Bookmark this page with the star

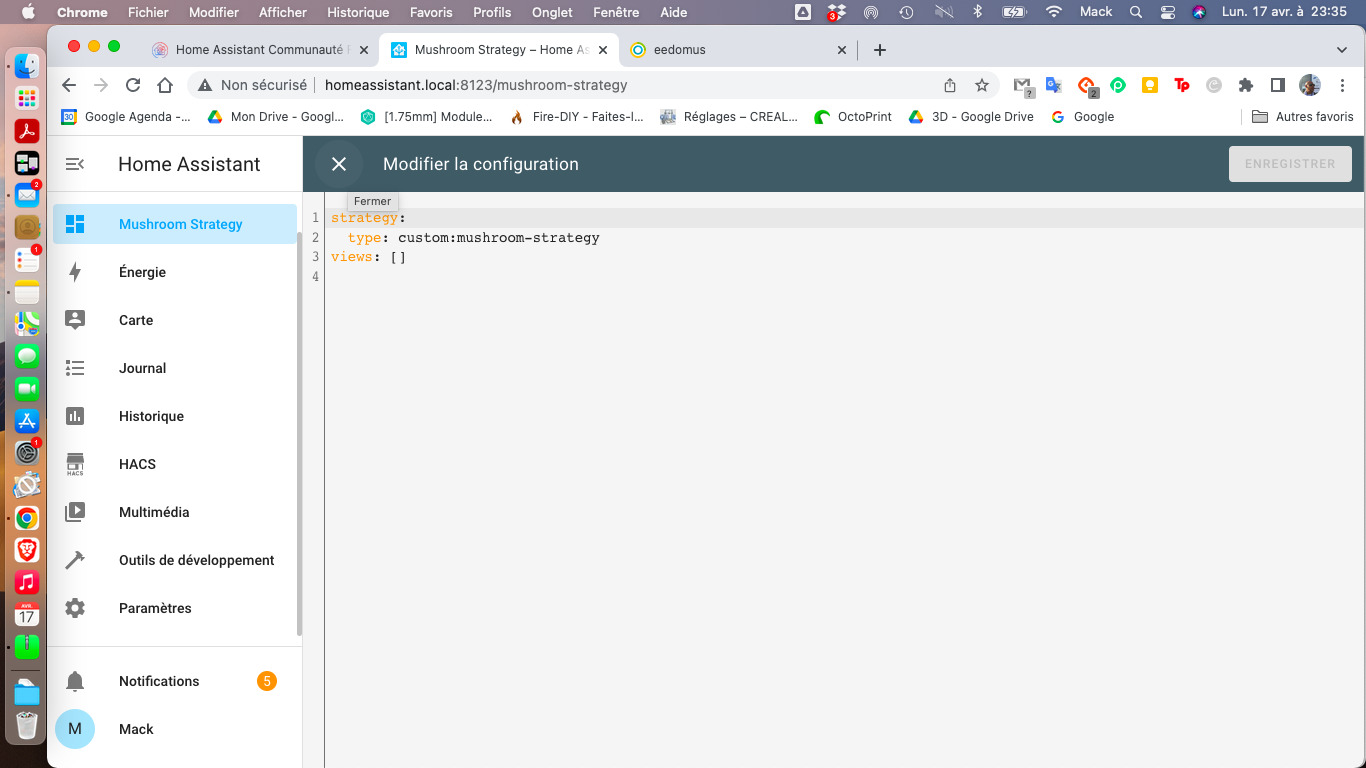[982, 85]
